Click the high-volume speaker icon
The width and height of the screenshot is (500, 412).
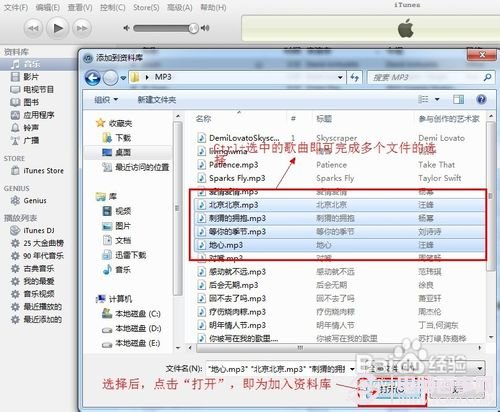pos(205,28)
